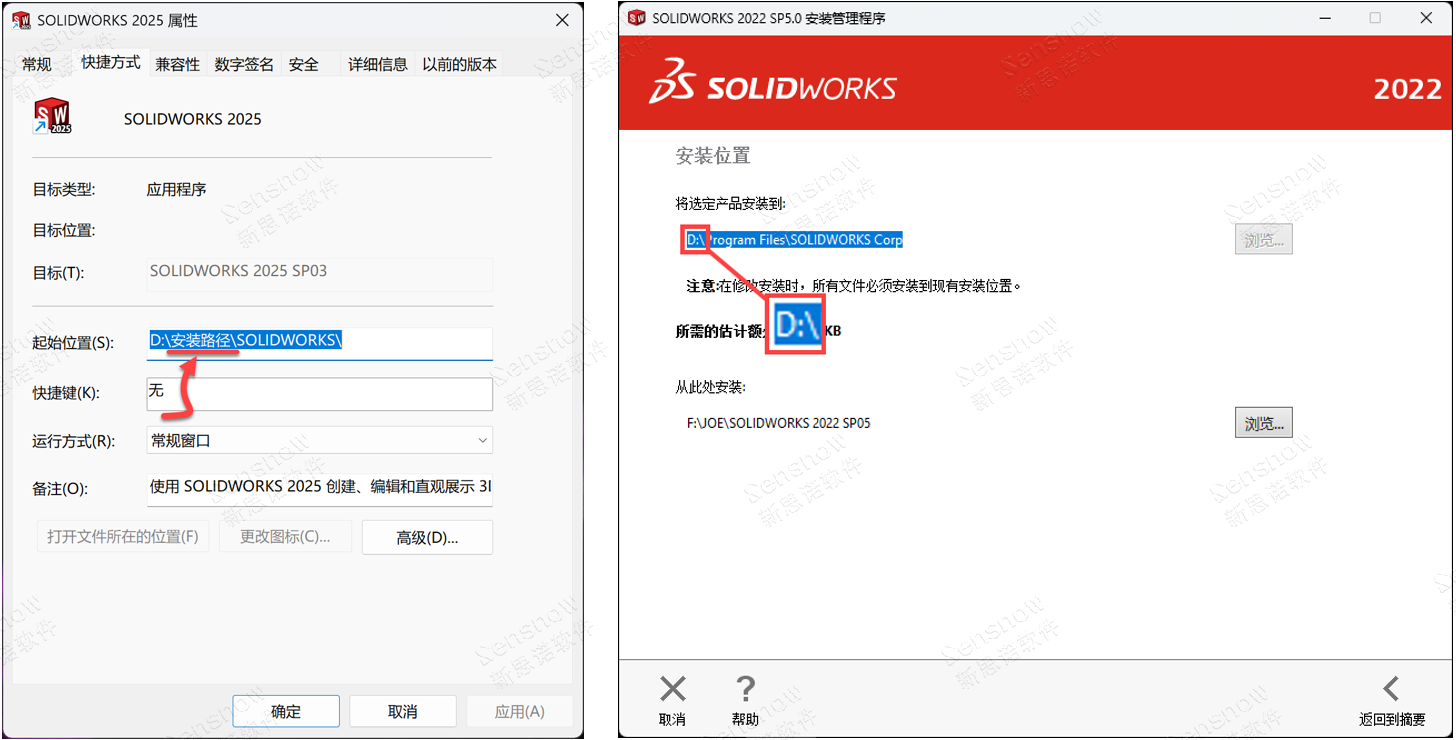The height and width of the screenshot is (740, 1456).
Task: Click the properties dialog title bar icon
Action: coord(20,20)
